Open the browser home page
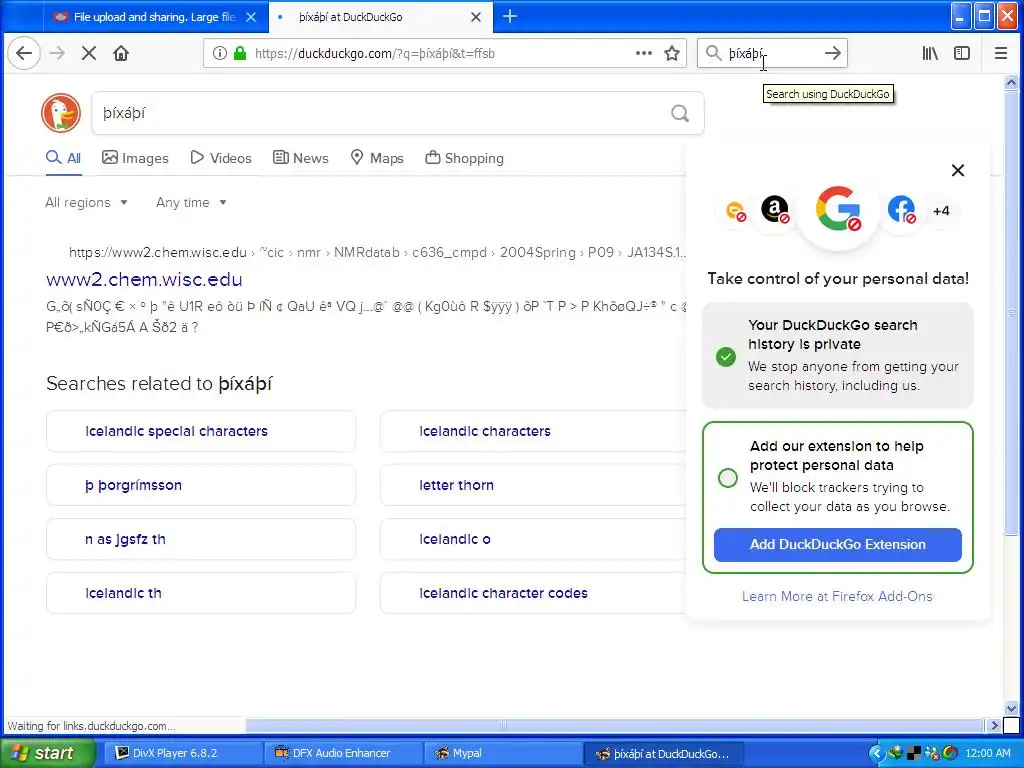 tap(121, 54)
